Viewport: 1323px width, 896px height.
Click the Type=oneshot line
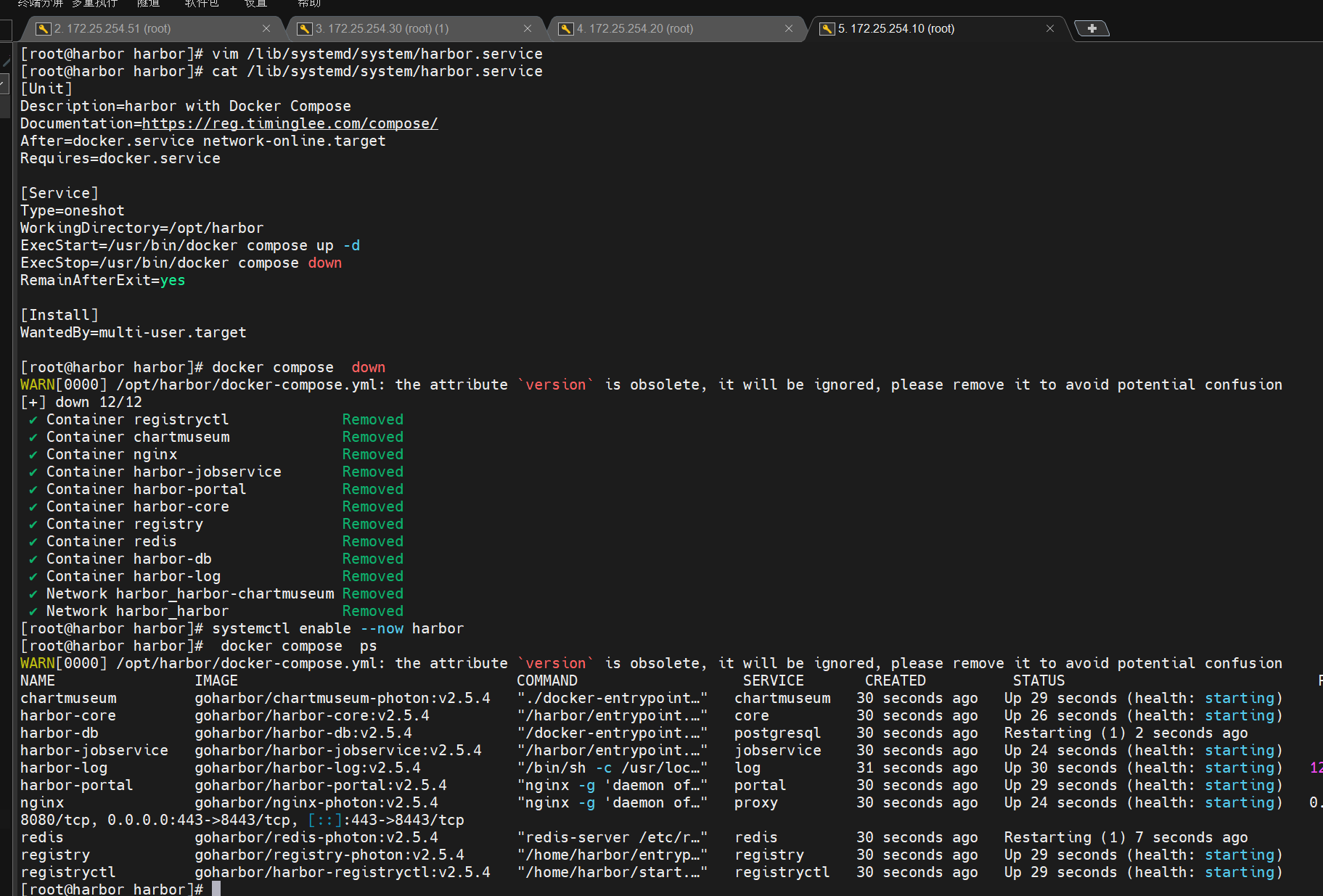point(73,210)
